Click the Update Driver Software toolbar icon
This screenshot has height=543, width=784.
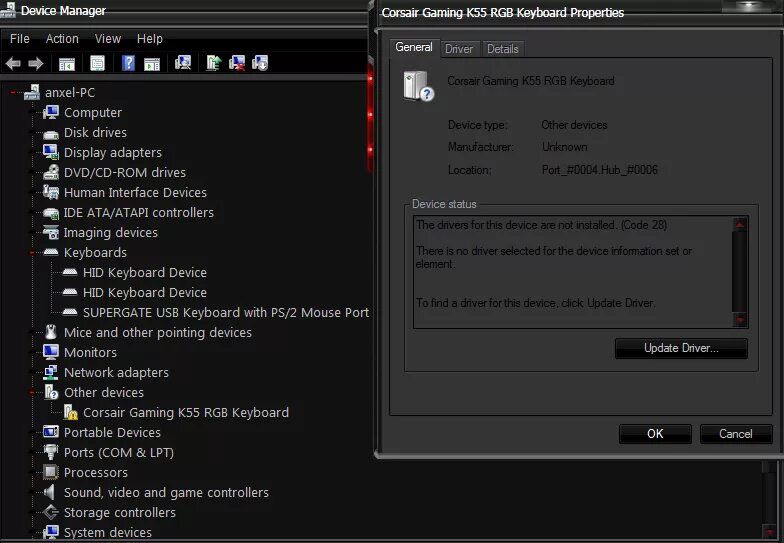click(x=214, y=63)
